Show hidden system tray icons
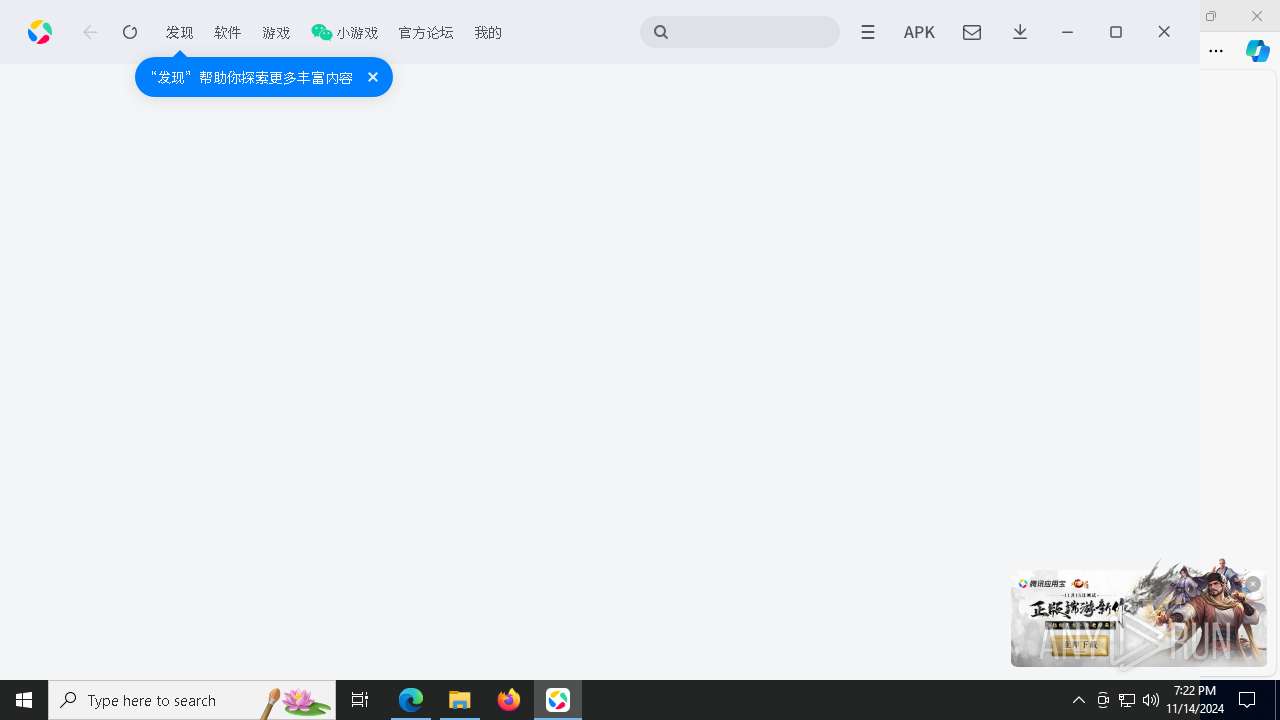 (1079, 700)
